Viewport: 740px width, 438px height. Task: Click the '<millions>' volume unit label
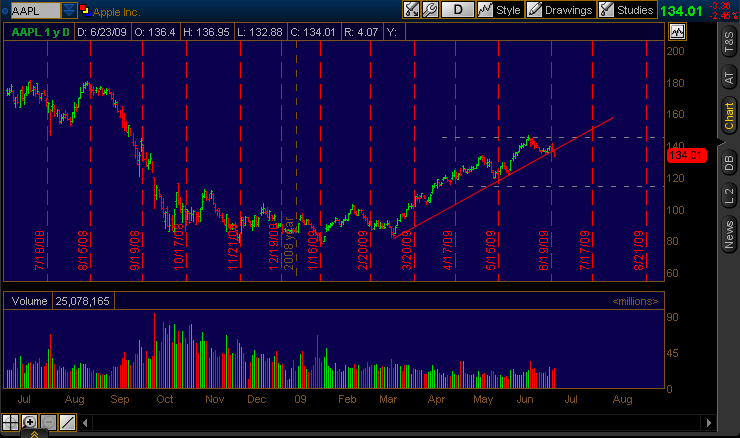tap(635, 301)
